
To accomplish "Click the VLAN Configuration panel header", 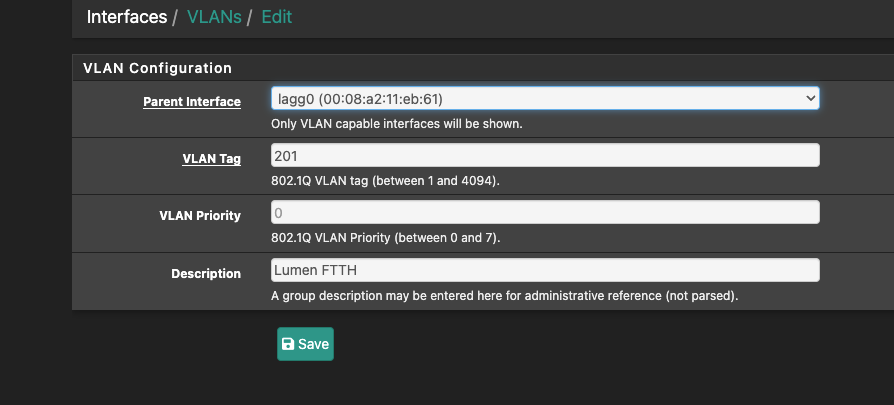I will pos(483,68).
